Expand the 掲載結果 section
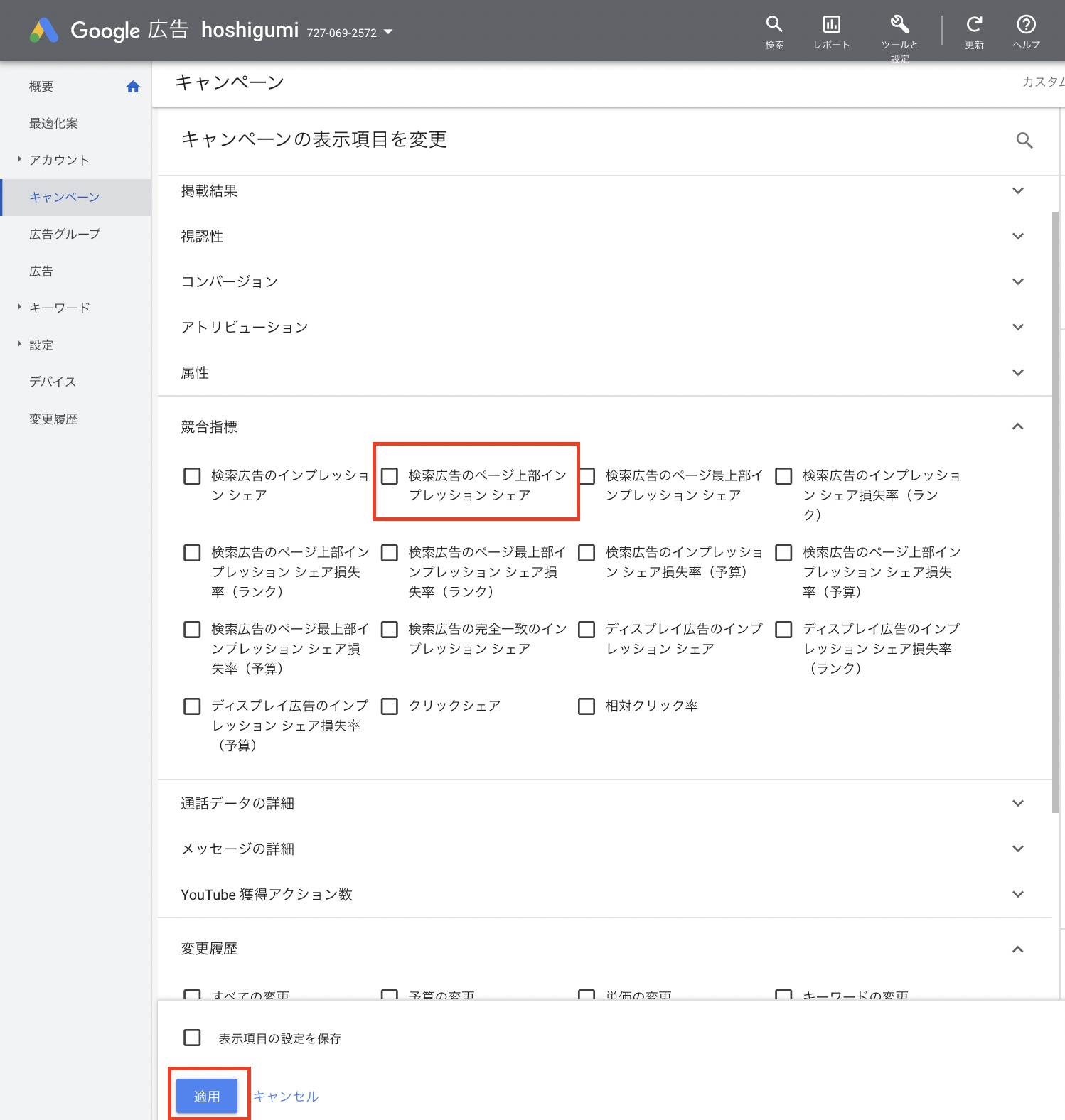Viewport: 1065px width, 1120px height. tap(1017, 191)
